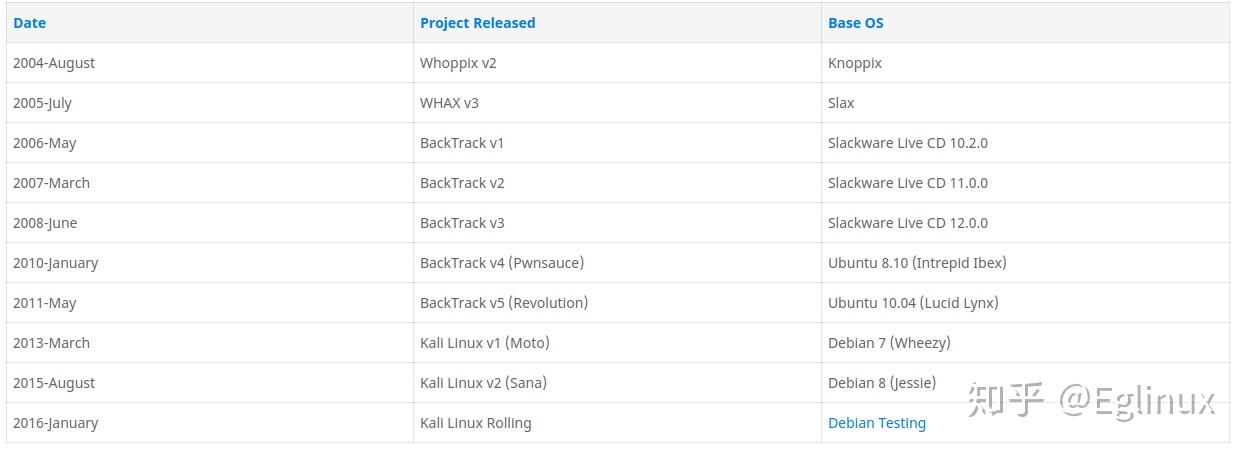The height and width of the screenshot is (455, 1246).
Task: Select the 2004-August date cell
Action: 54,63
